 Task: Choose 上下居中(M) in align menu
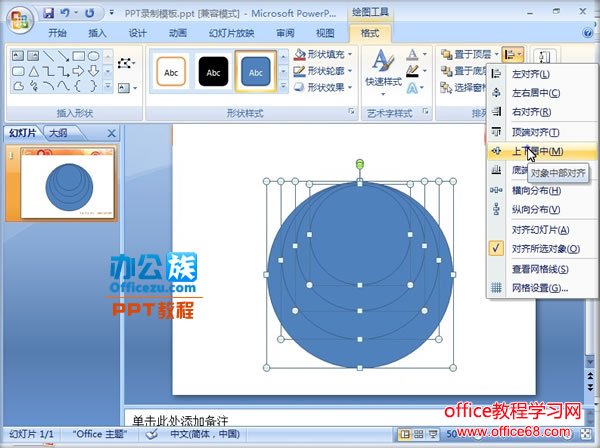point(542,152)
